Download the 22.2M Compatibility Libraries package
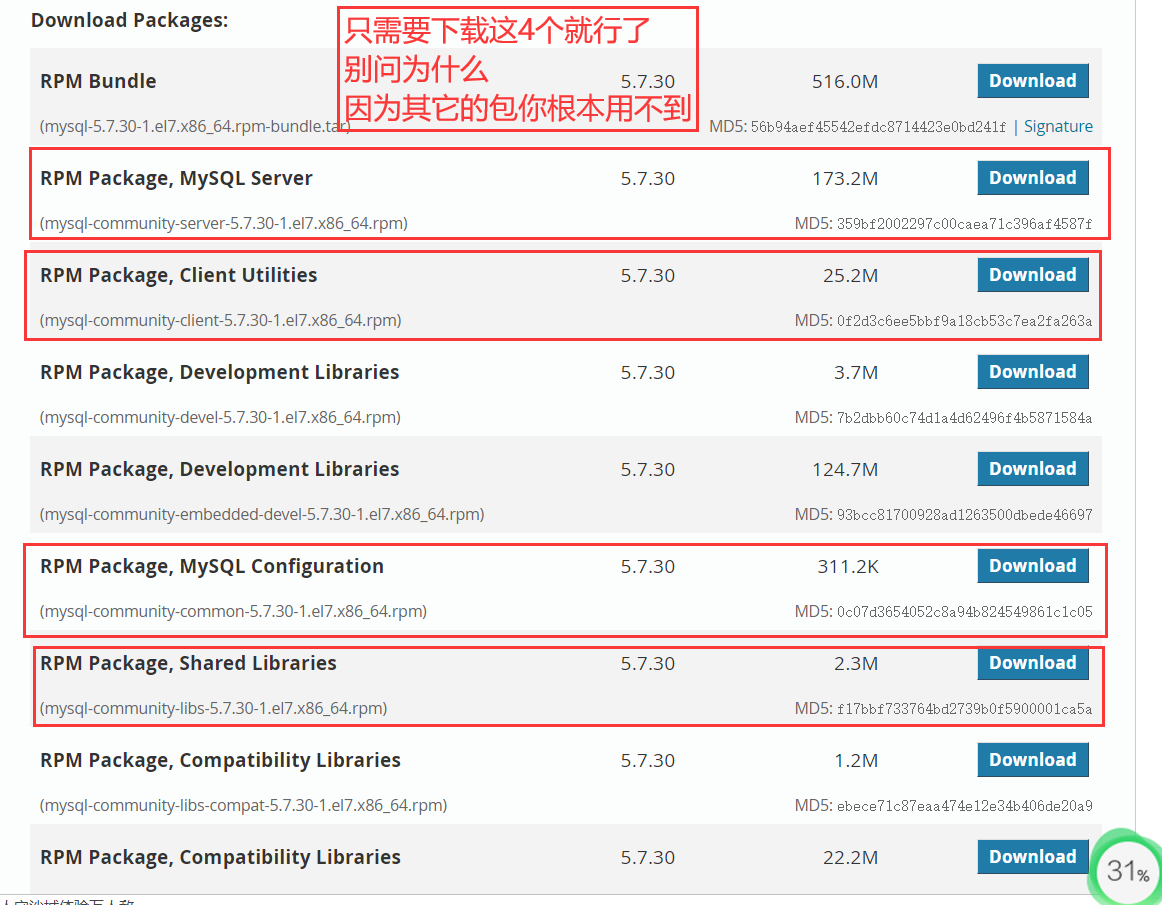The width and height of the screenshot is (1162, 905). (1033, 857)
